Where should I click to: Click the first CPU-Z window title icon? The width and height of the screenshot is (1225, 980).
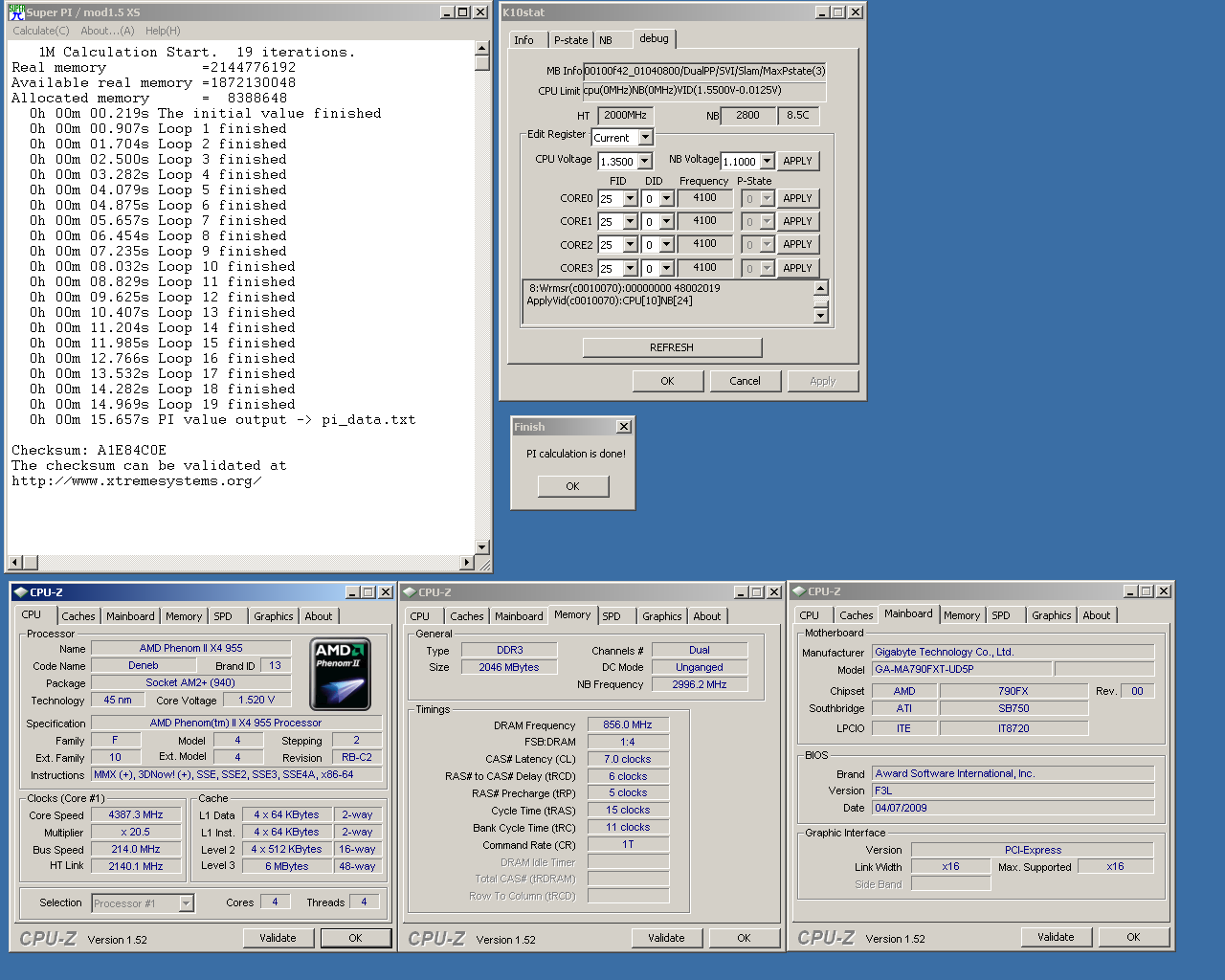coord(20,592)
